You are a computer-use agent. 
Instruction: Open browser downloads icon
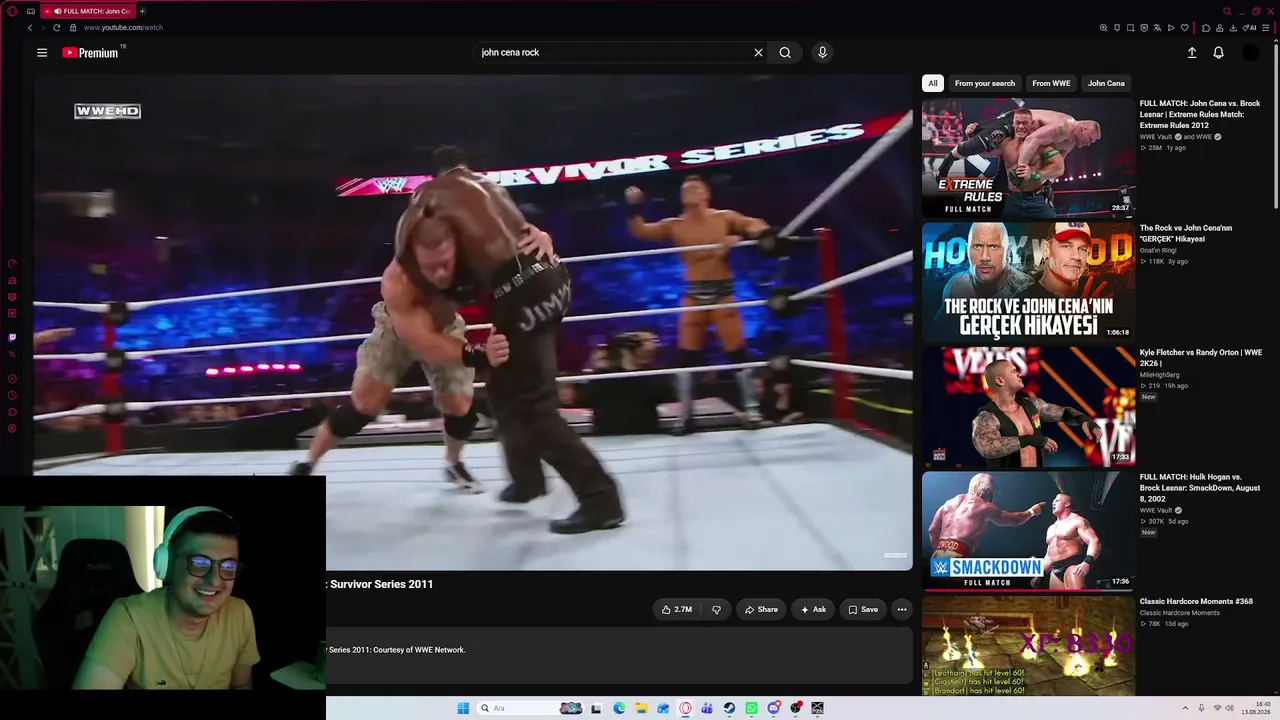[x=1234, y=28]
